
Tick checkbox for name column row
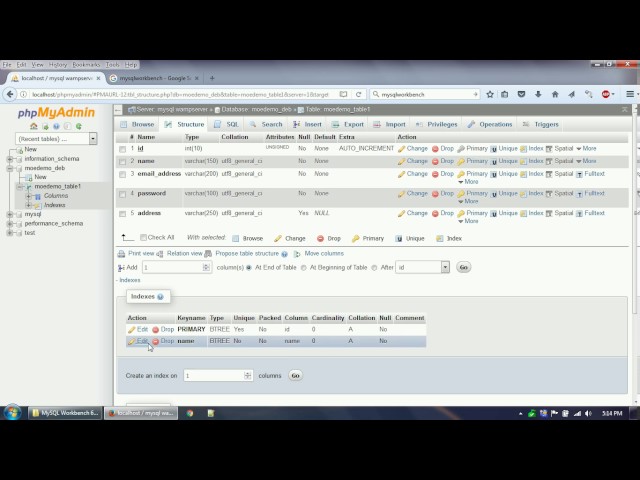[x=122, y=162]
